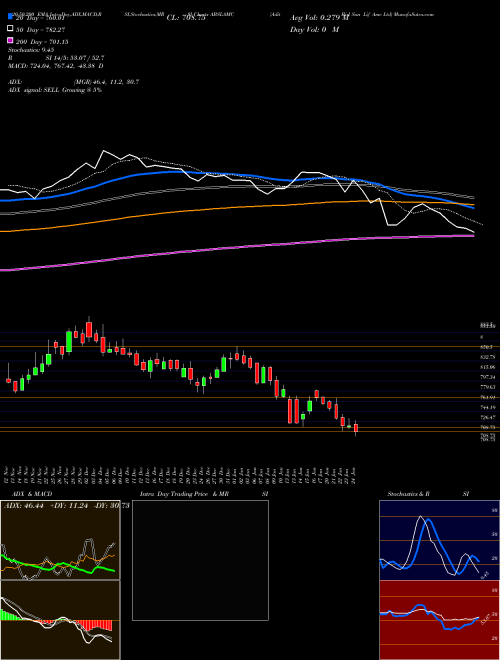
Task: Click the blue Stochastics oscillator chart
Action: [439, 540]
